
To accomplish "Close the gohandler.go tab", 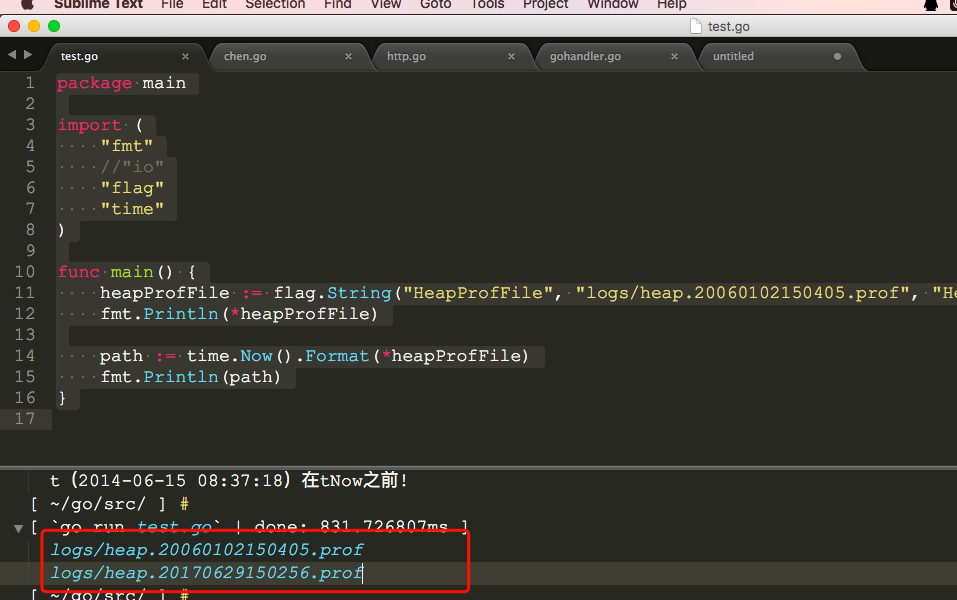I will tap(674, 56).
